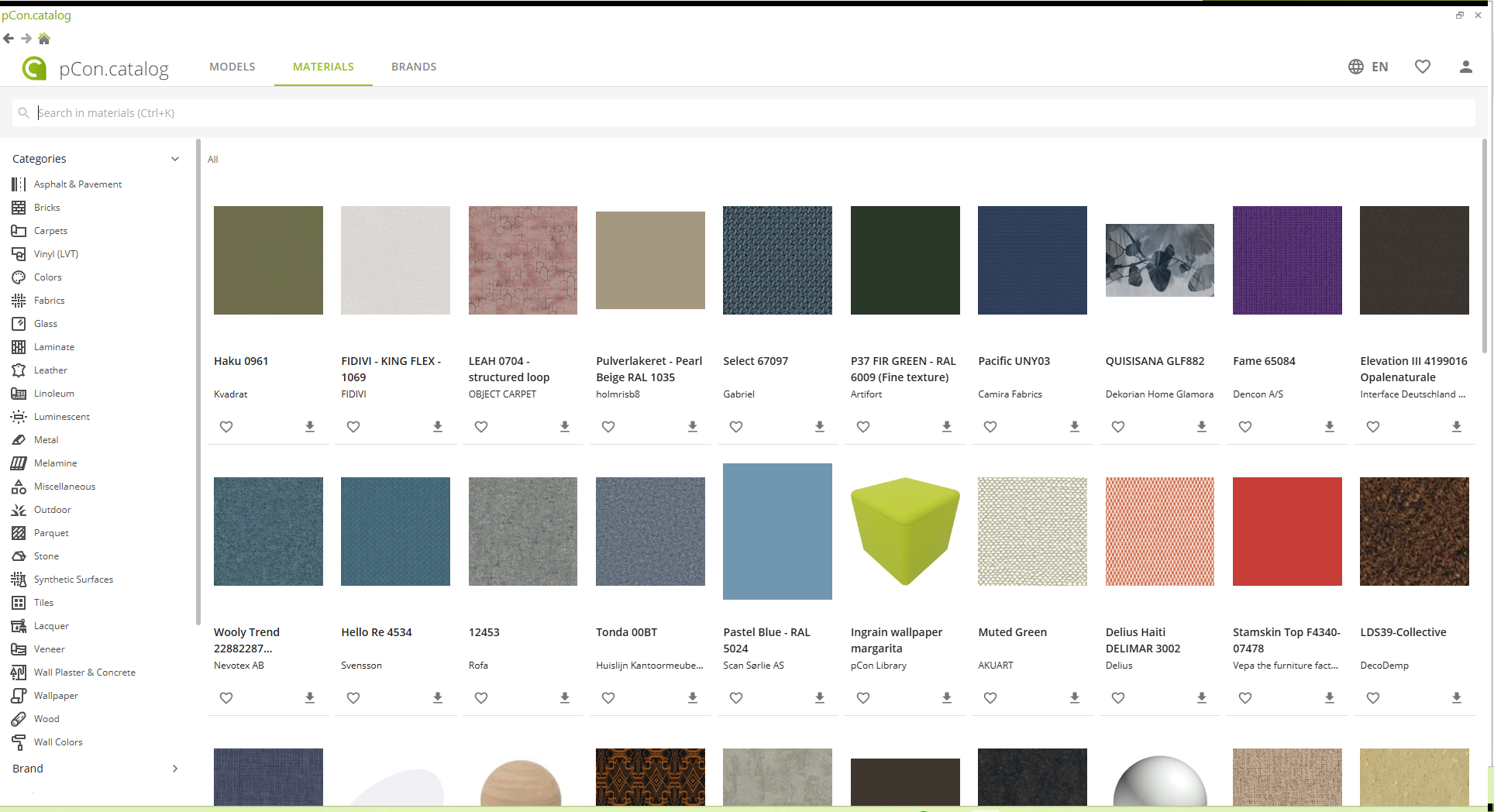Favorite Delius Haiti DELIMAR 3002
This screenshot has height=812, width=1494.
coord(1118,697)
